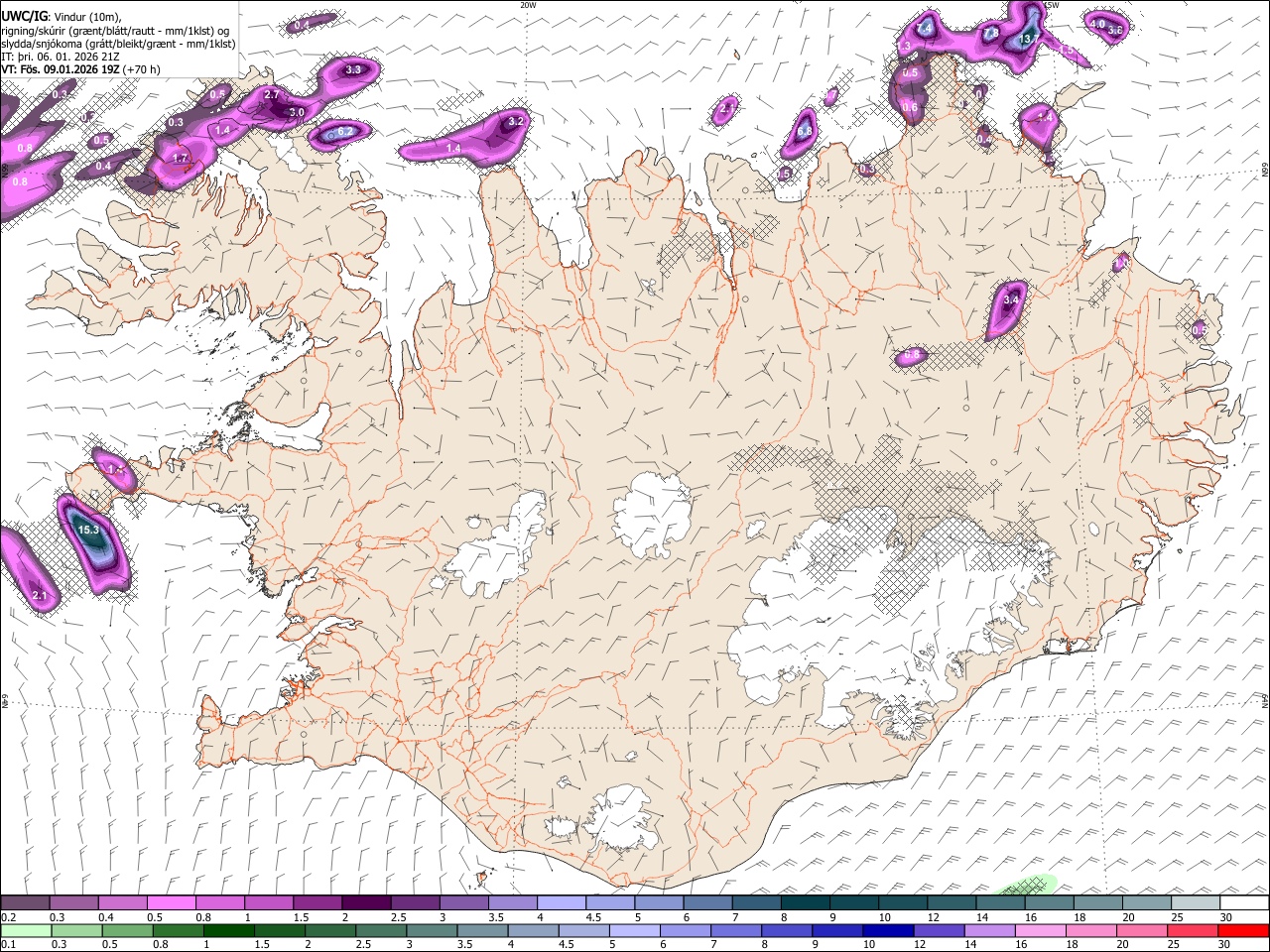
Task: Click the UWC/IG title text
Action: [23, 17]
